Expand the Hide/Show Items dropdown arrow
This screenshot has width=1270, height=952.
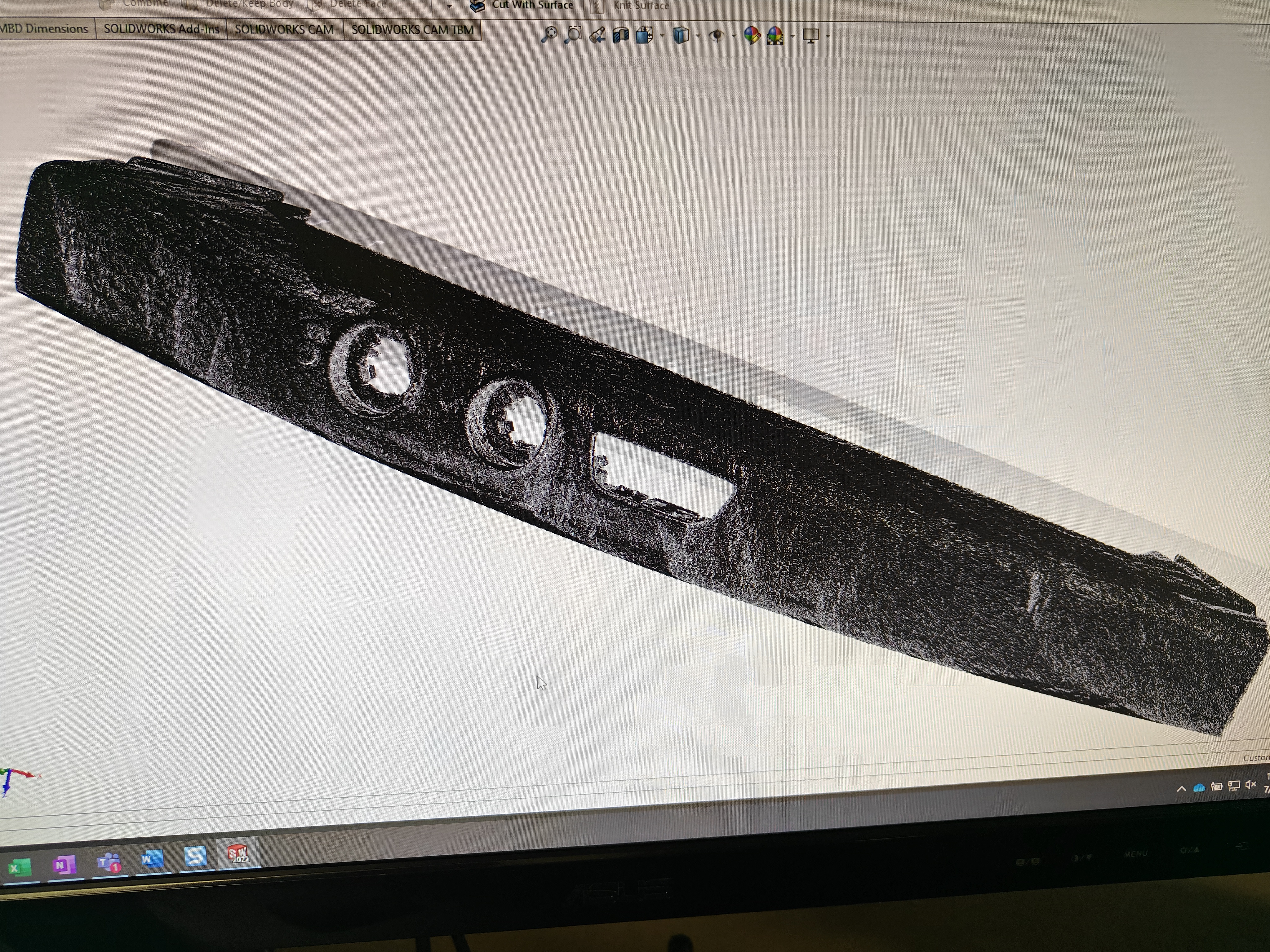(x=734, y=36)
